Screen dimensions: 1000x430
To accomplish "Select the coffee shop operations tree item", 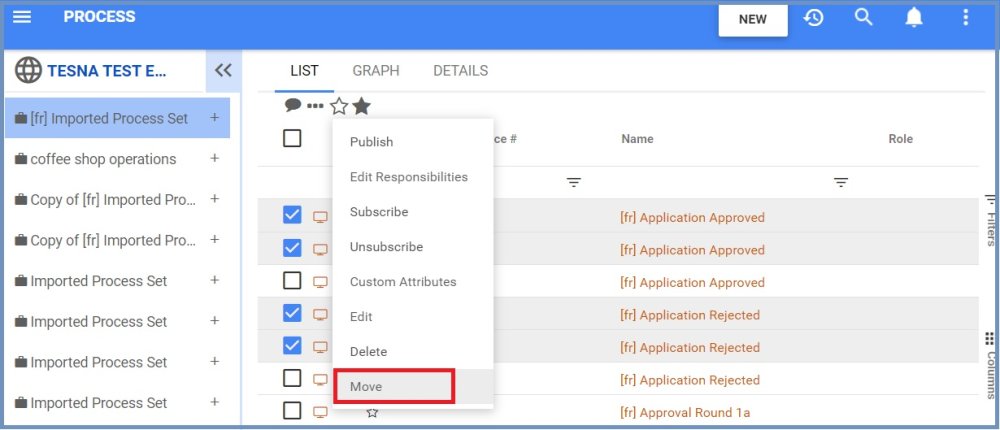I will 103,159.
